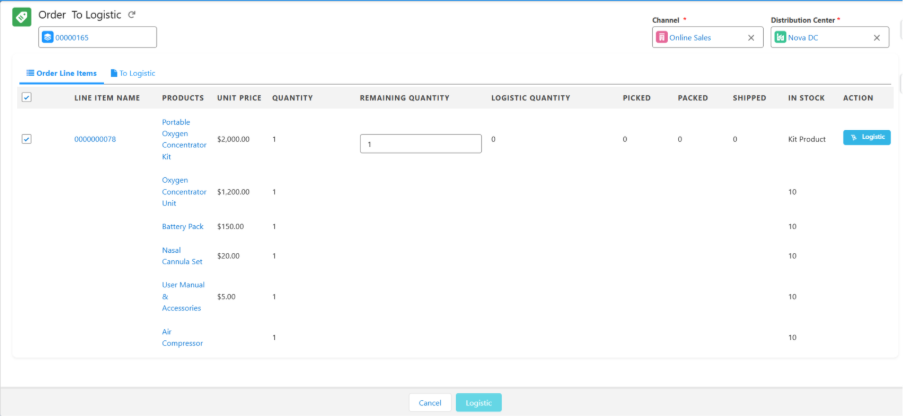The height and width of the screenshot is (417, 903).
Task: Open the Battery Pack product link
Action: pyautogui.click(x=182, y=226)
